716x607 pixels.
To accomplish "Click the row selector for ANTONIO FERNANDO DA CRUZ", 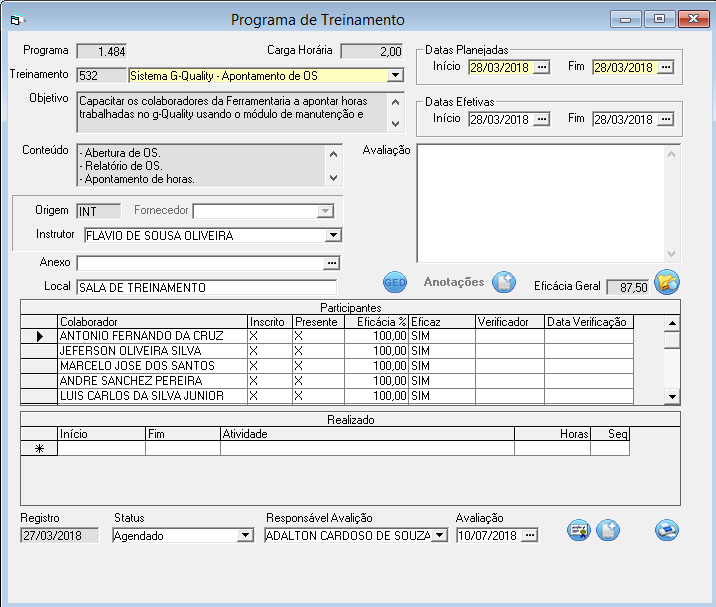I will 39,336.
